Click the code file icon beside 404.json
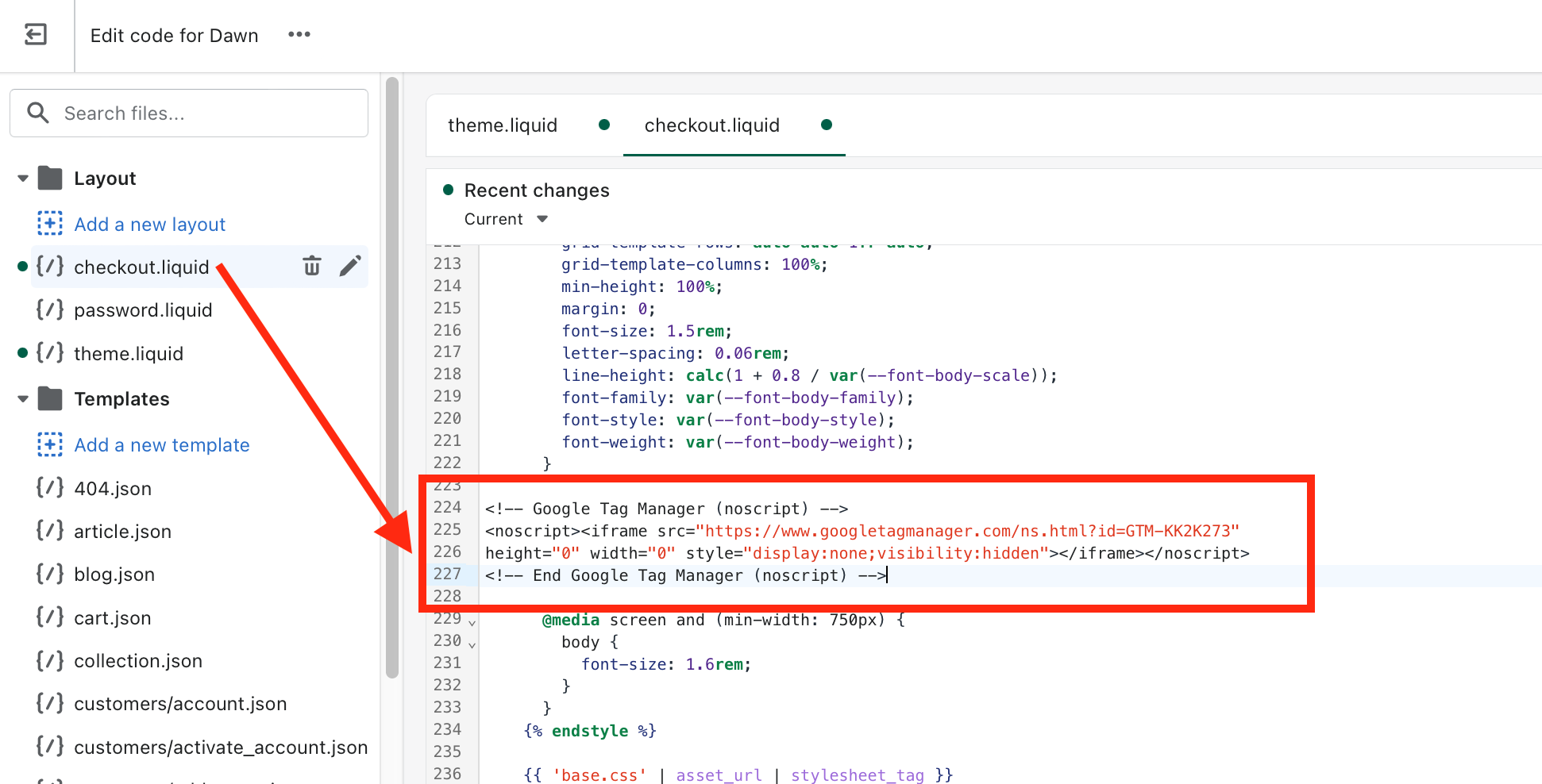 point(50,487)
